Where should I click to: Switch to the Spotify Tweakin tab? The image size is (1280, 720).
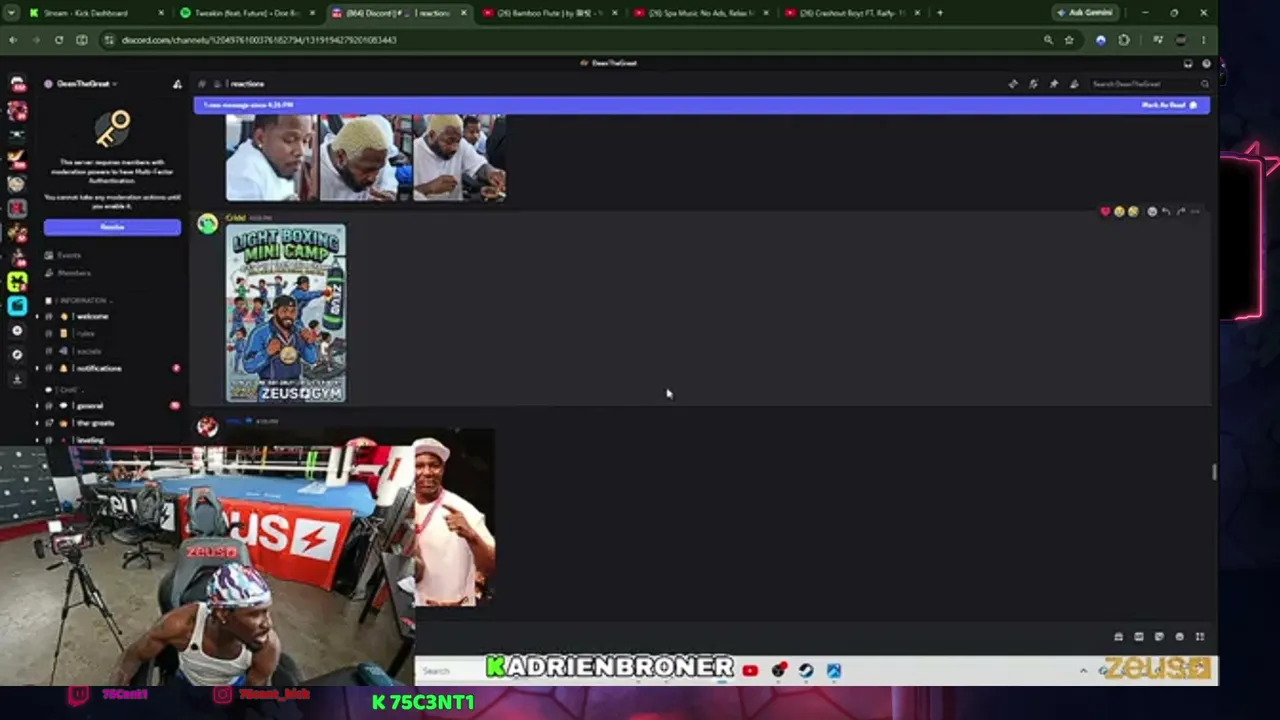pos(247,13)
